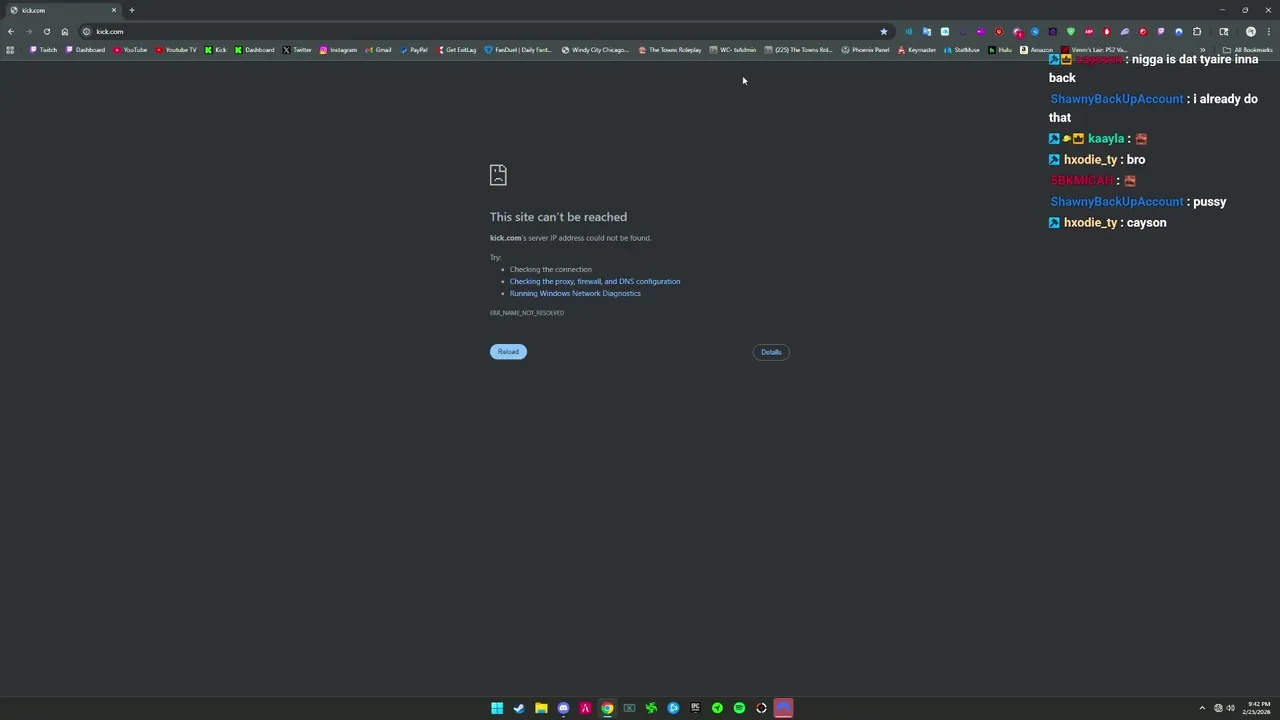Open the FanDuel Daily Fantasy bookmark
This screenshot has width=1280, height=720.
[518, 50]
